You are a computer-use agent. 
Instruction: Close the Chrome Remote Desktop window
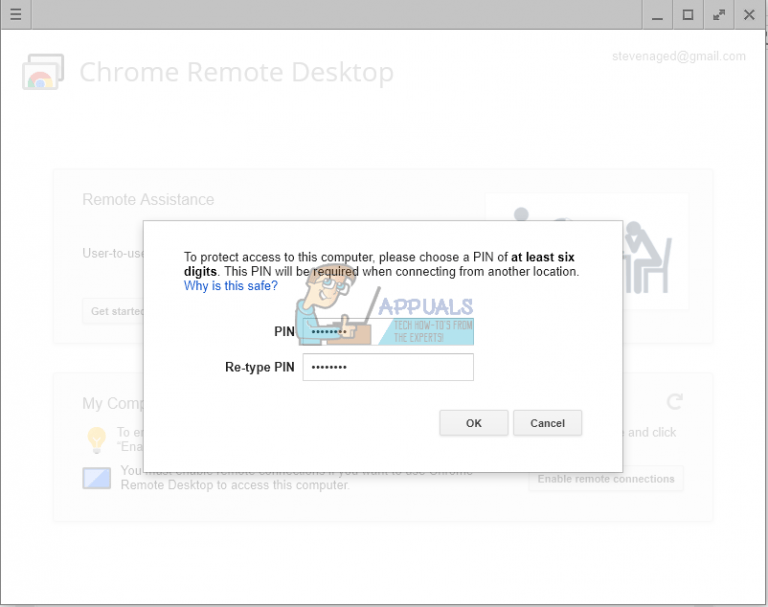point(749,15)
